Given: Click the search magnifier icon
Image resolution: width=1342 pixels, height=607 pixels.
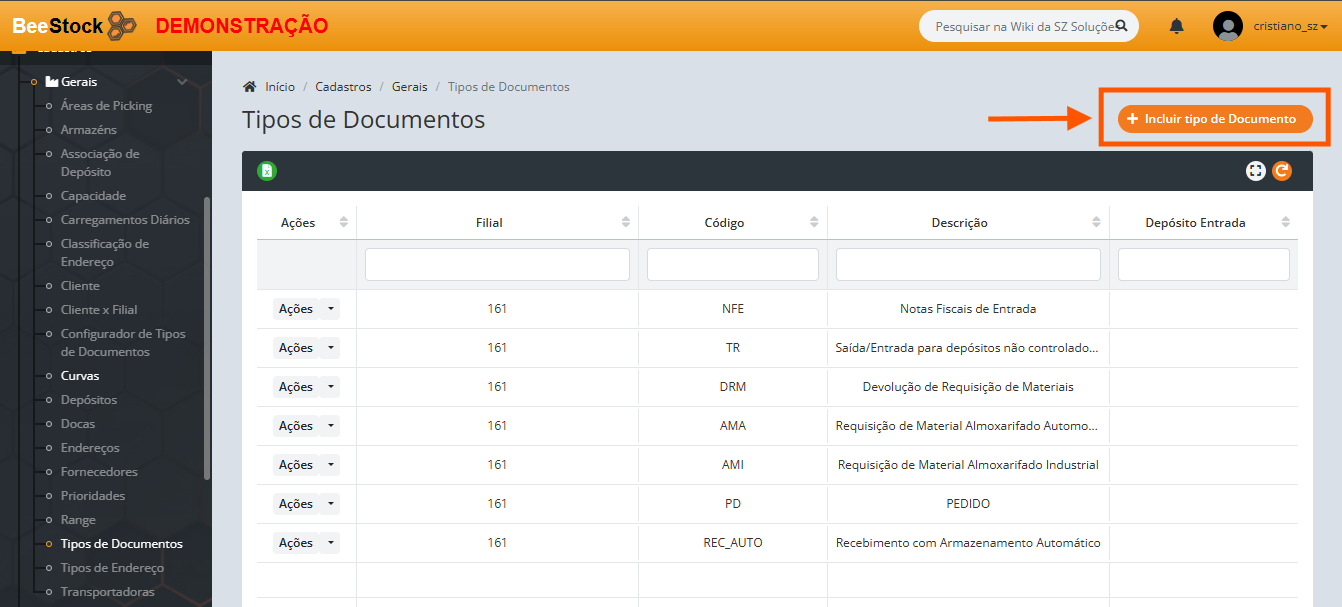Looking at the screenshot, I should (1121, 26).
